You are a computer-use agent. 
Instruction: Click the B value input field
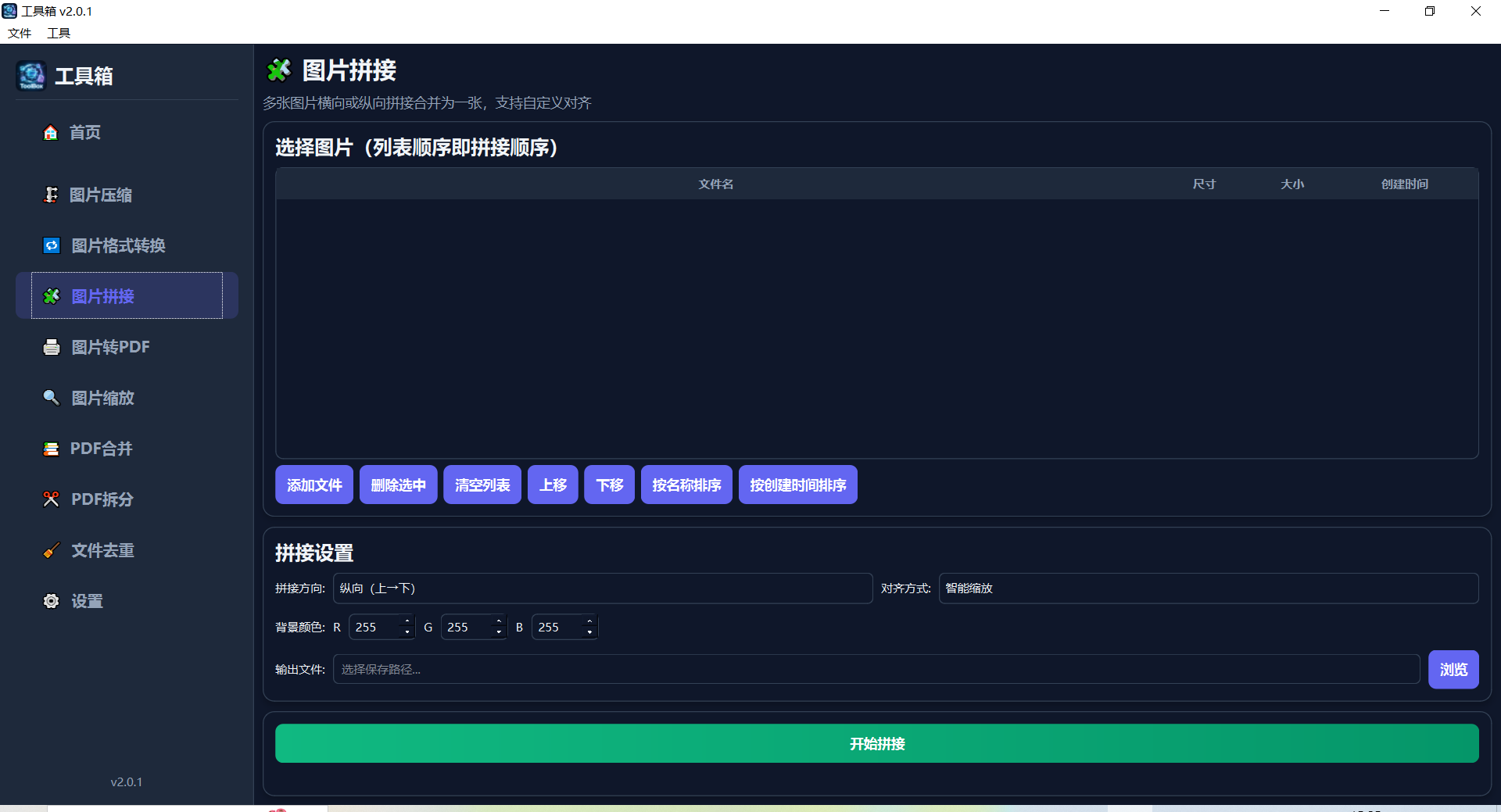(x=557, y=628)
